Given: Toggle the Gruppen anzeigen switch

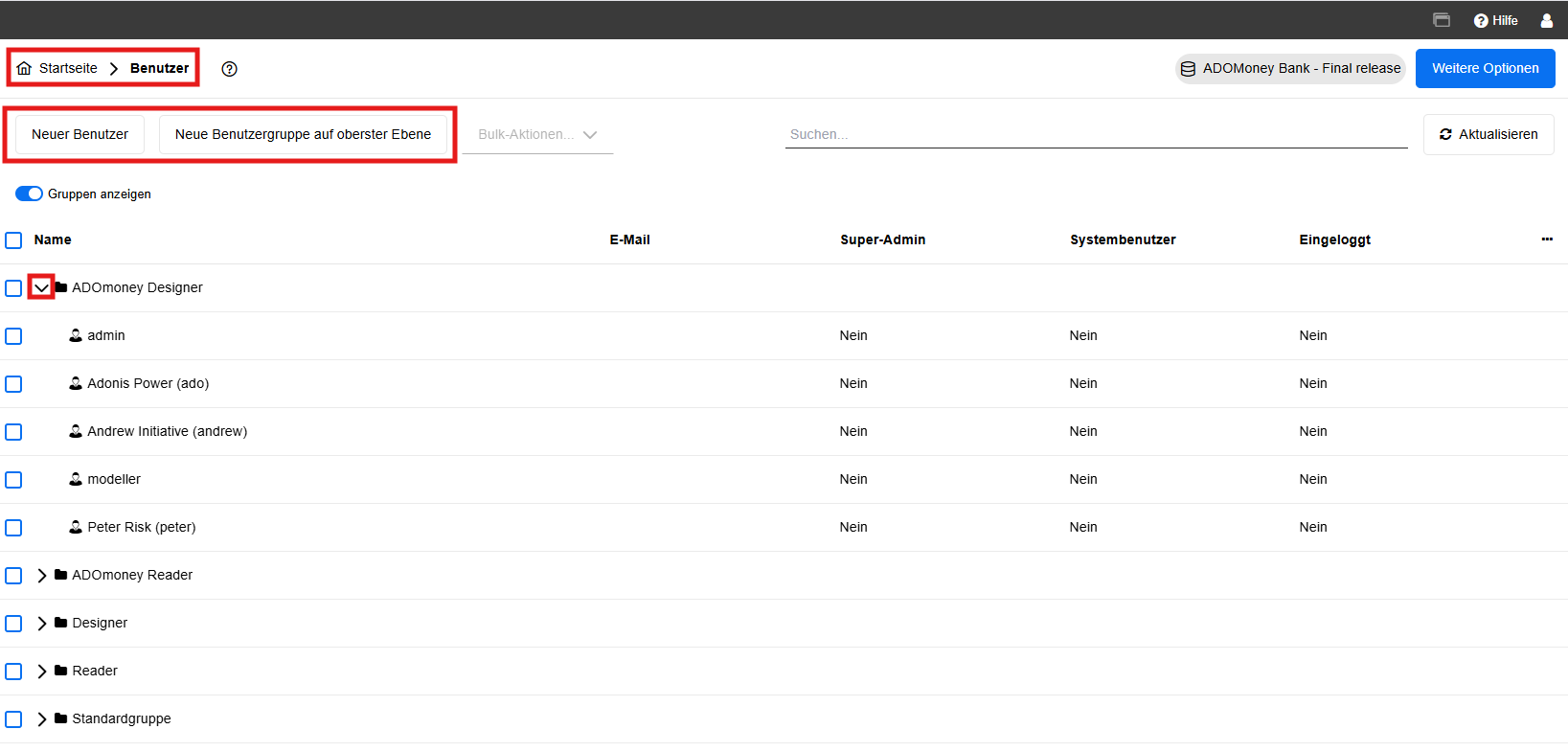Looking at the screenshot, I should click(x=29, y=194).
